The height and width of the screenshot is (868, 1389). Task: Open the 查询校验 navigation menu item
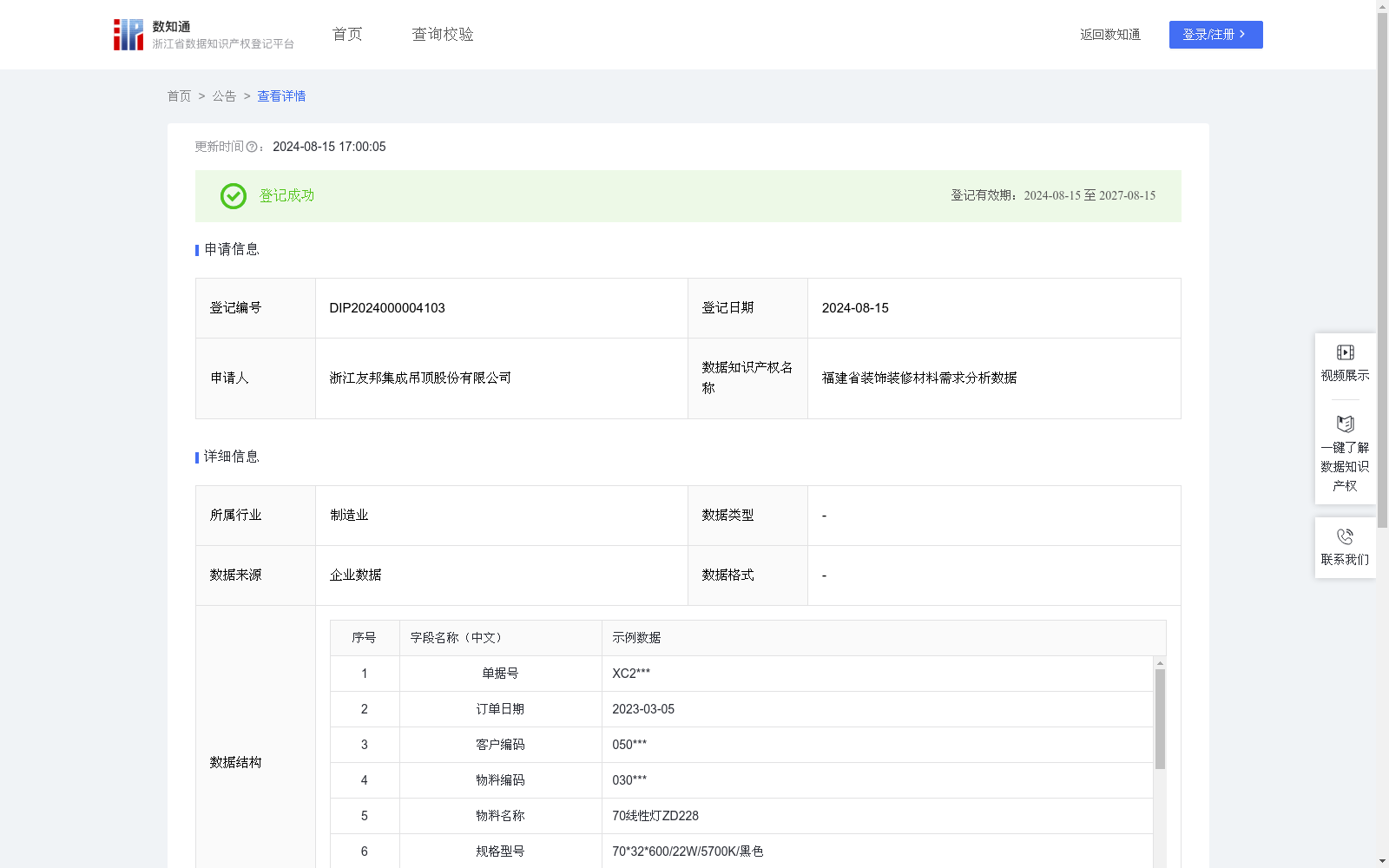(x=443, y=35)
